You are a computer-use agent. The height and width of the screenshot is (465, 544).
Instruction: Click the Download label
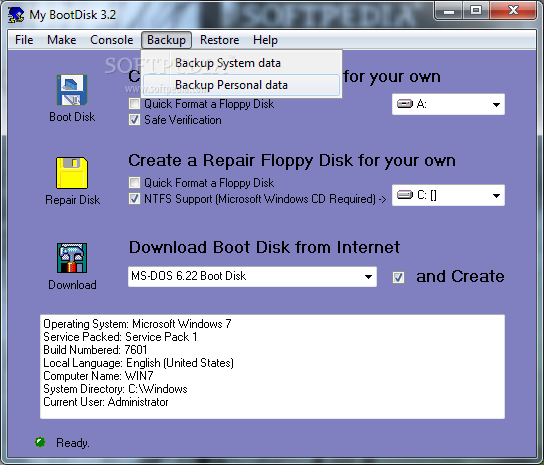click(72, 285)
